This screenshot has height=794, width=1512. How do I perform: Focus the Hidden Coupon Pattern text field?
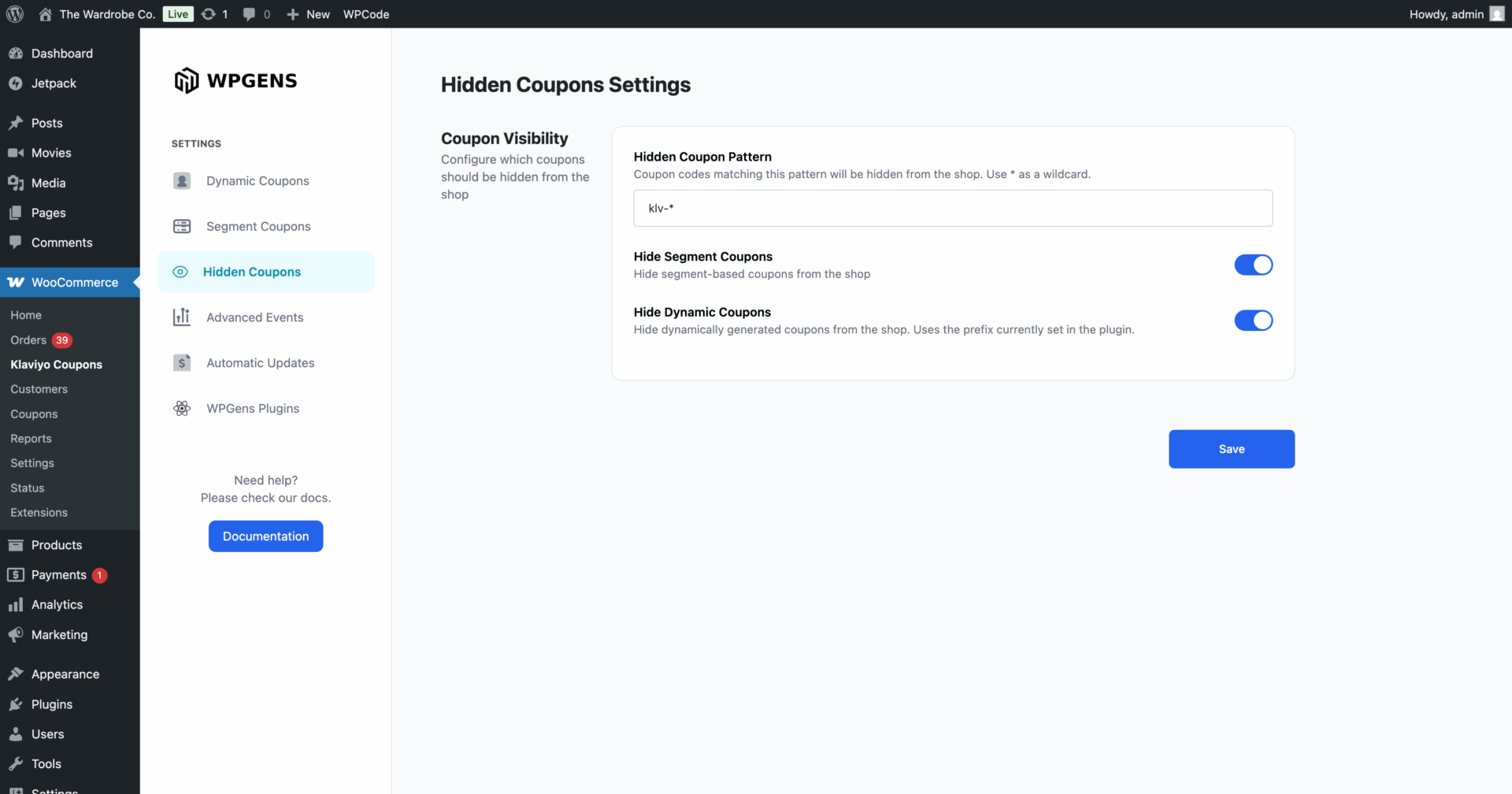[x=952, y=209]
